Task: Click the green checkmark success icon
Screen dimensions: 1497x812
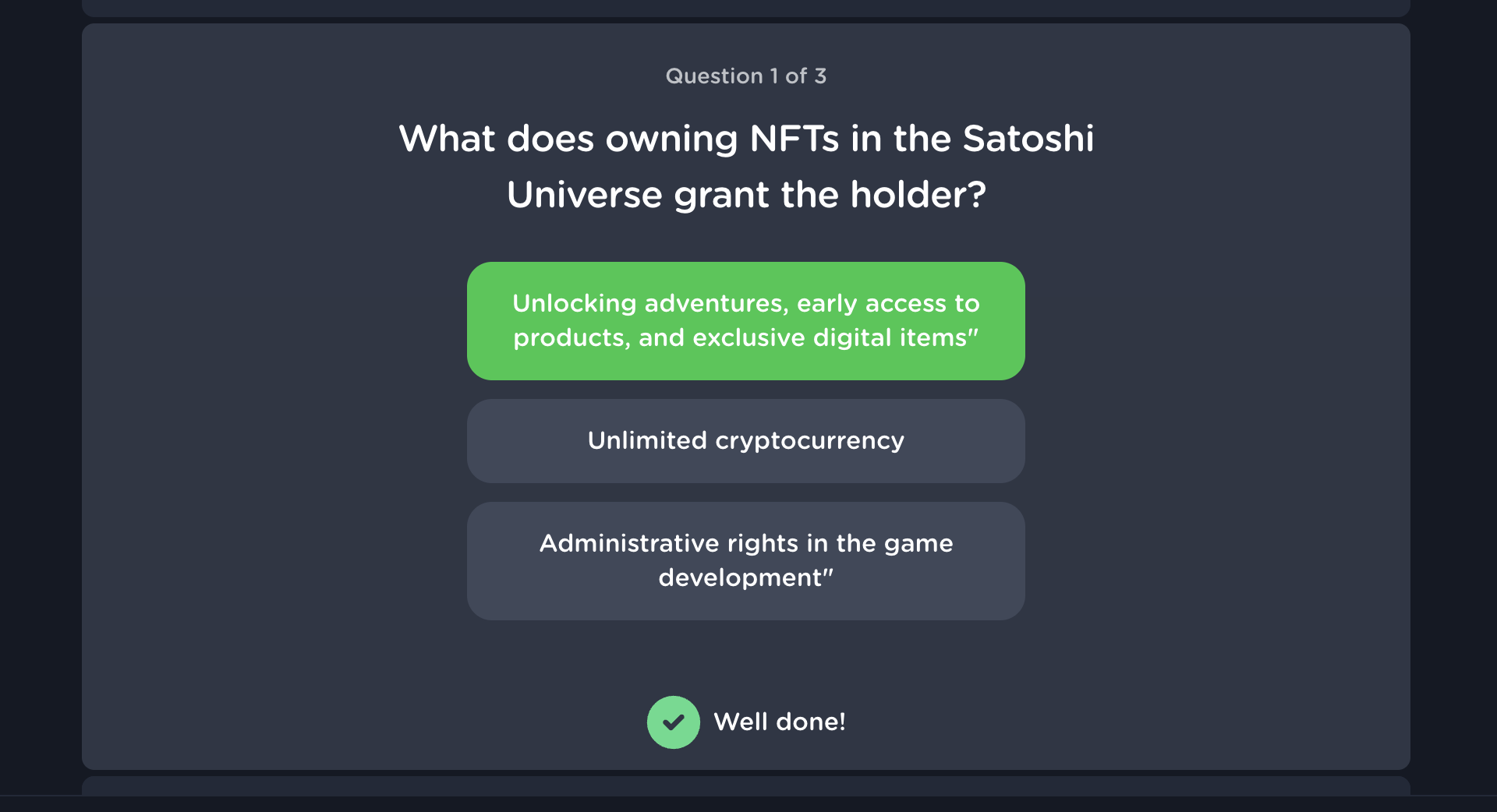Action: tap(673, 722)
